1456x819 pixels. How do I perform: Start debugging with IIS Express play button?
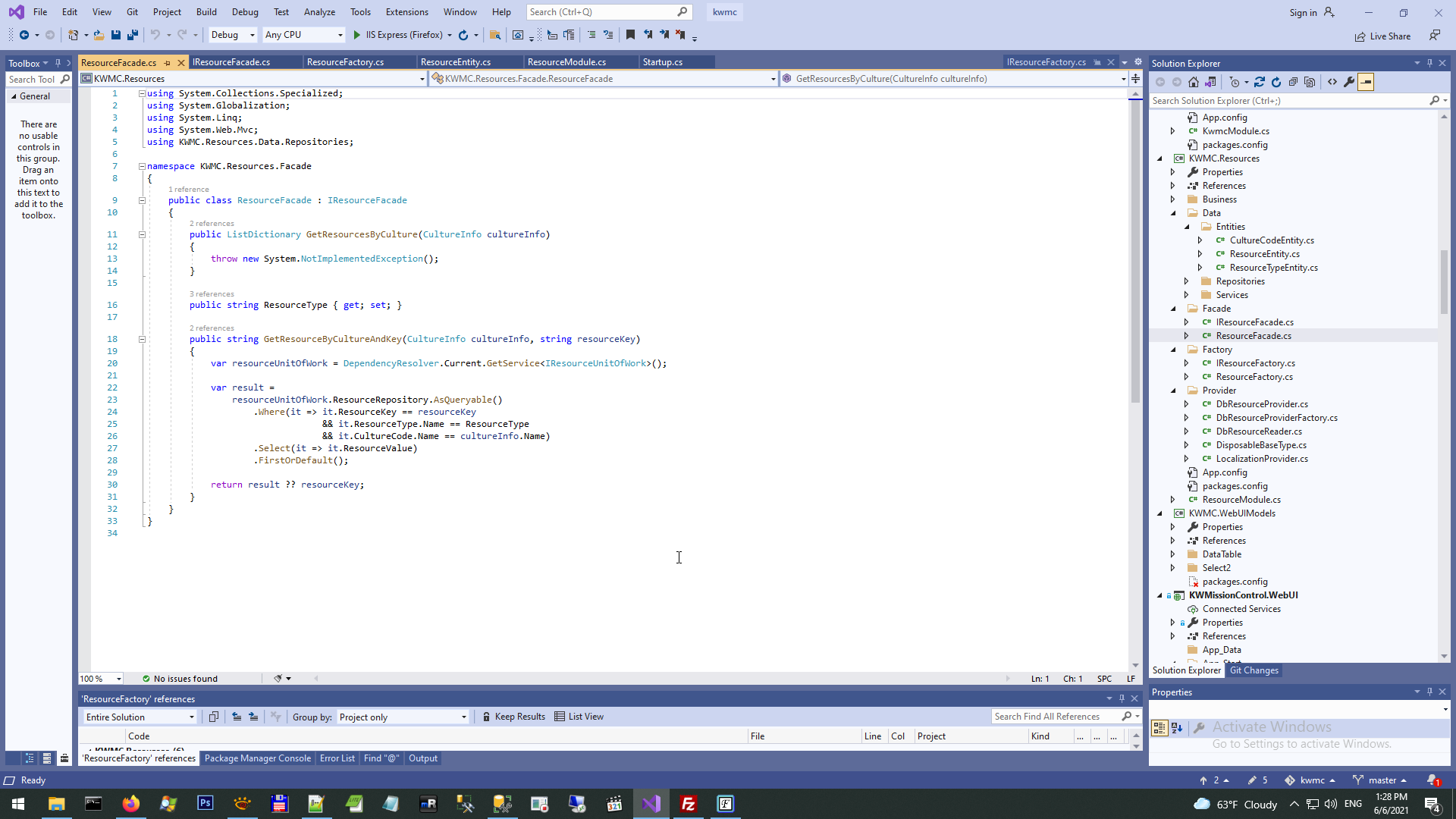point(357,35)
